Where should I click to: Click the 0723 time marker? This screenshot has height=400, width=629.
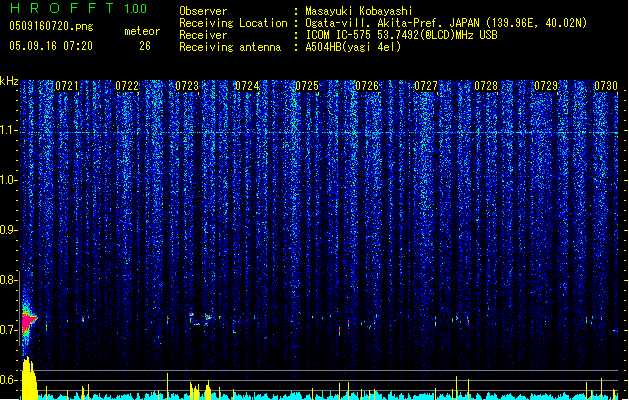pos(187,86)
